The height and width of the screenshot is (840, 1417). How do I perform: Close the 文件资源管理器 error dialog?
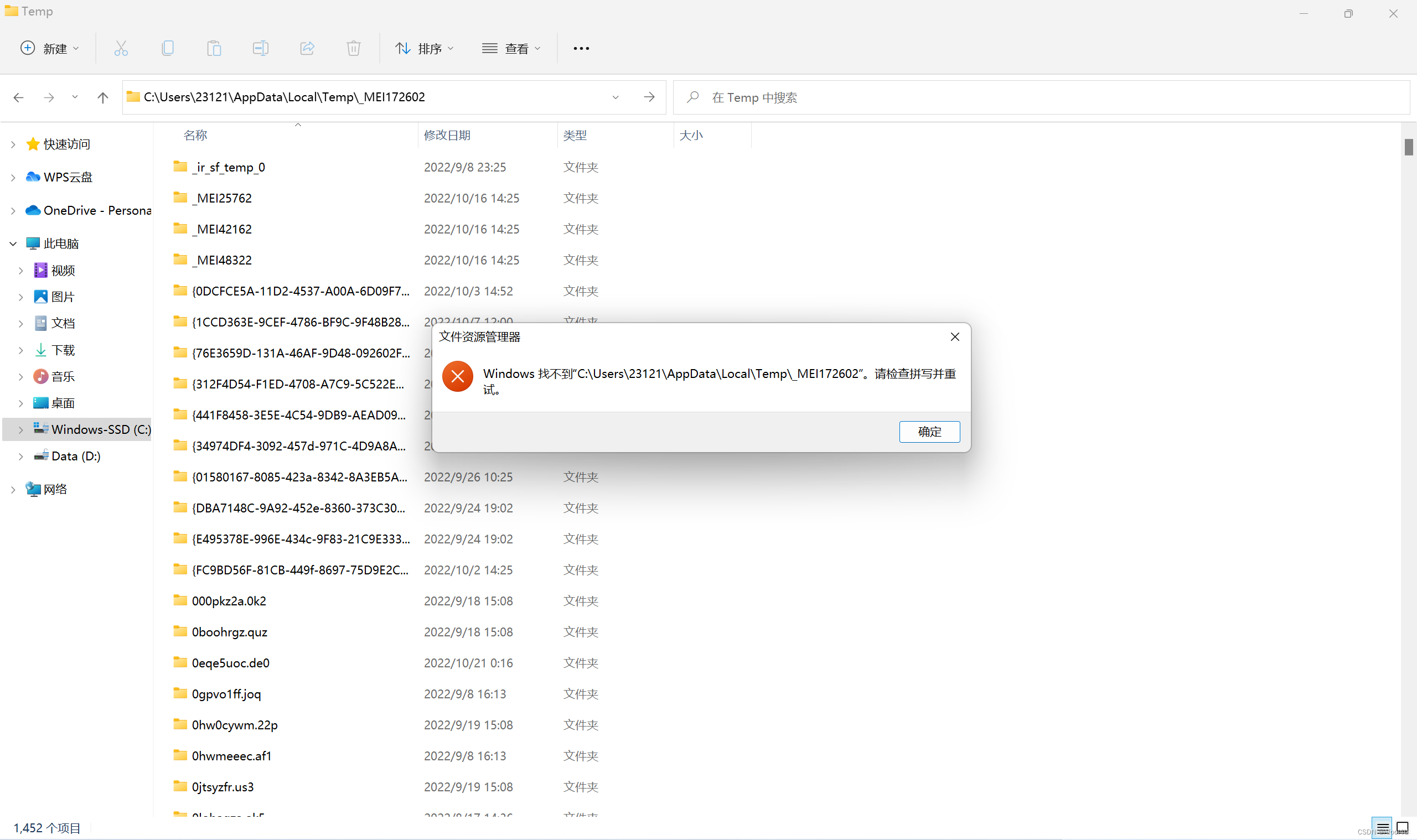(954, 337)
